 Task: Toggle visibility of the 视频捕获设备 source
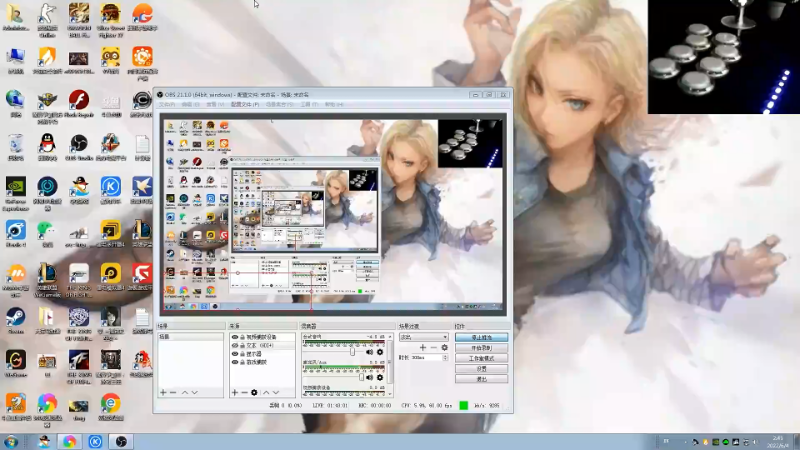coord(235,337)
